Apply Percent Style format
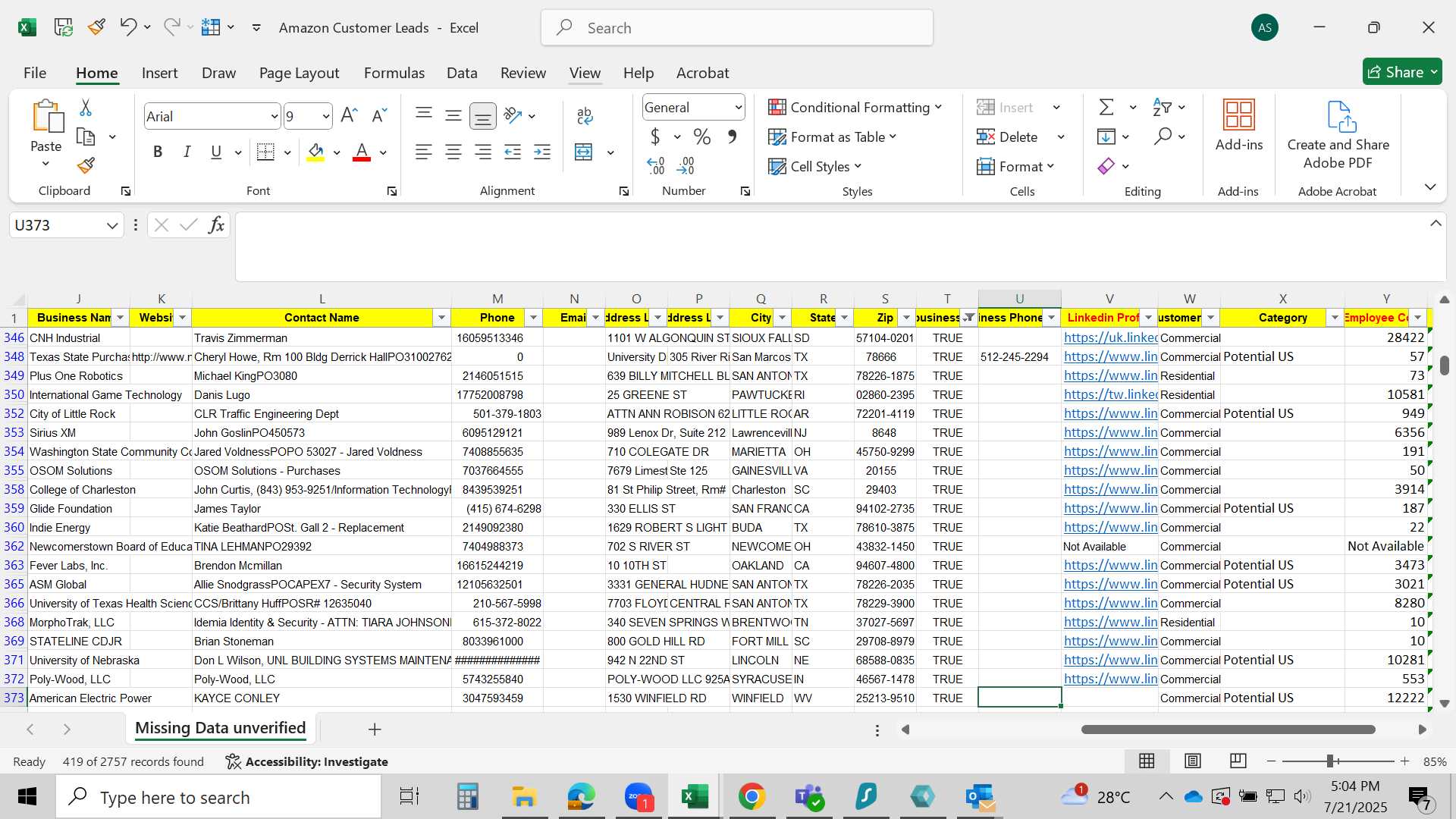 tap(702, 136)
